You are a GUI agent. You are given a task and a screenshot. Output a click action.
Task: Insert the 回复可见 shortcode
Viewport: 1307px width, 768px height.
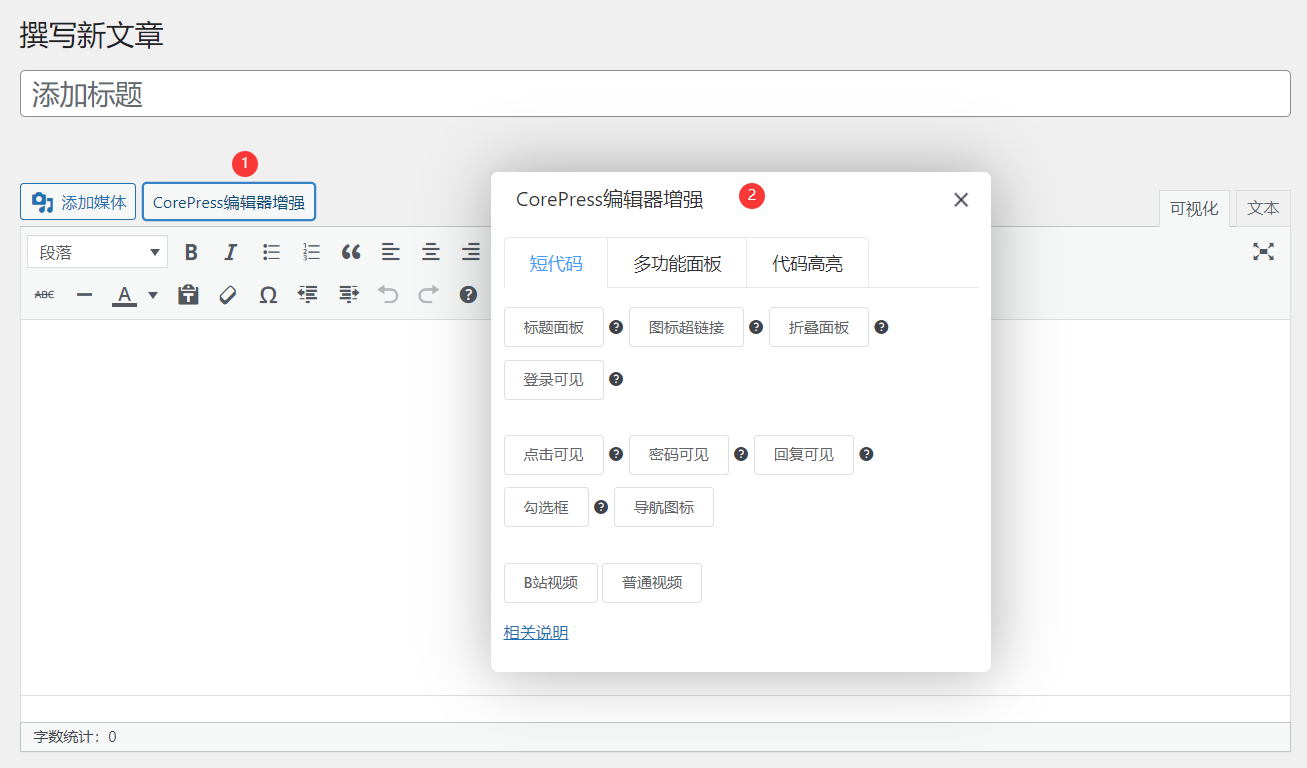click(x=804, y=455)
